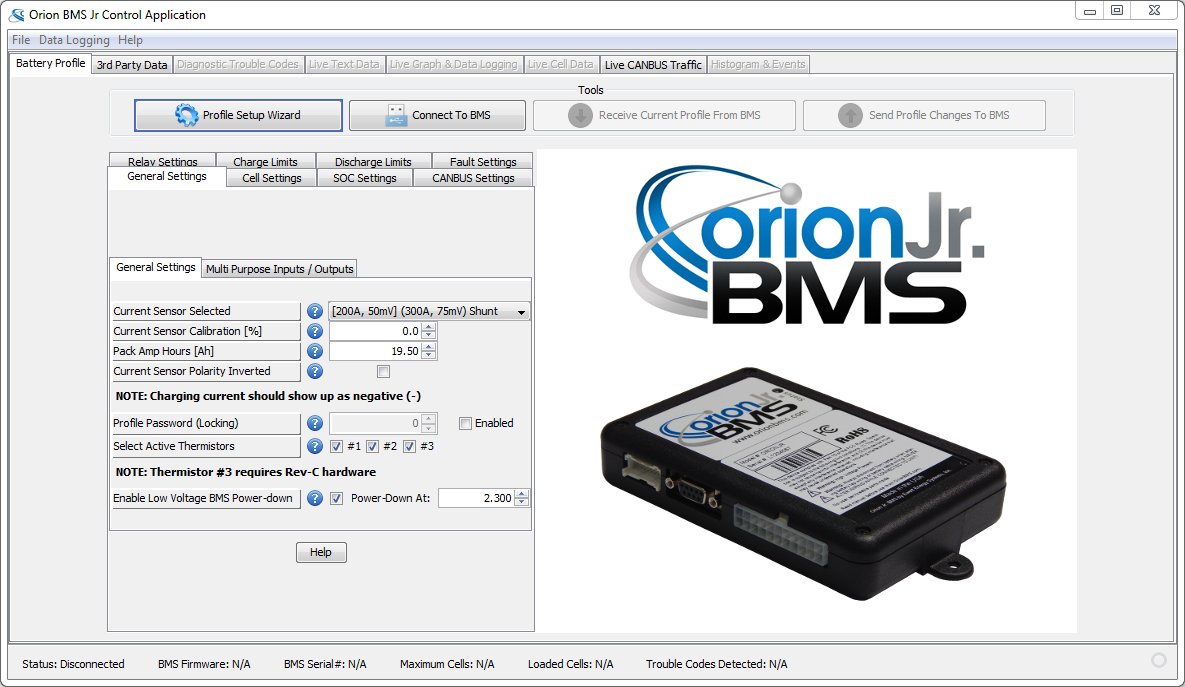Click Send Profile Changes To BMS button
This screenshot has height=687, width=1185.
(x=924, y=116)
